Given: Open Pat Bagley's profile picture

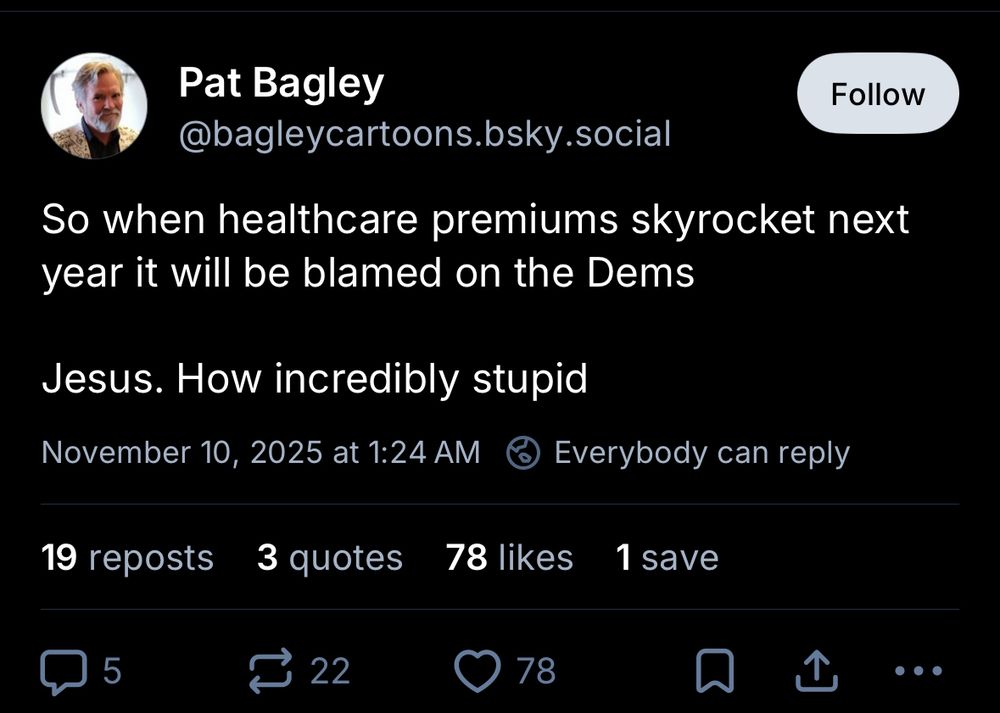Looking at the screenshot, I should (x=94, y=106).
